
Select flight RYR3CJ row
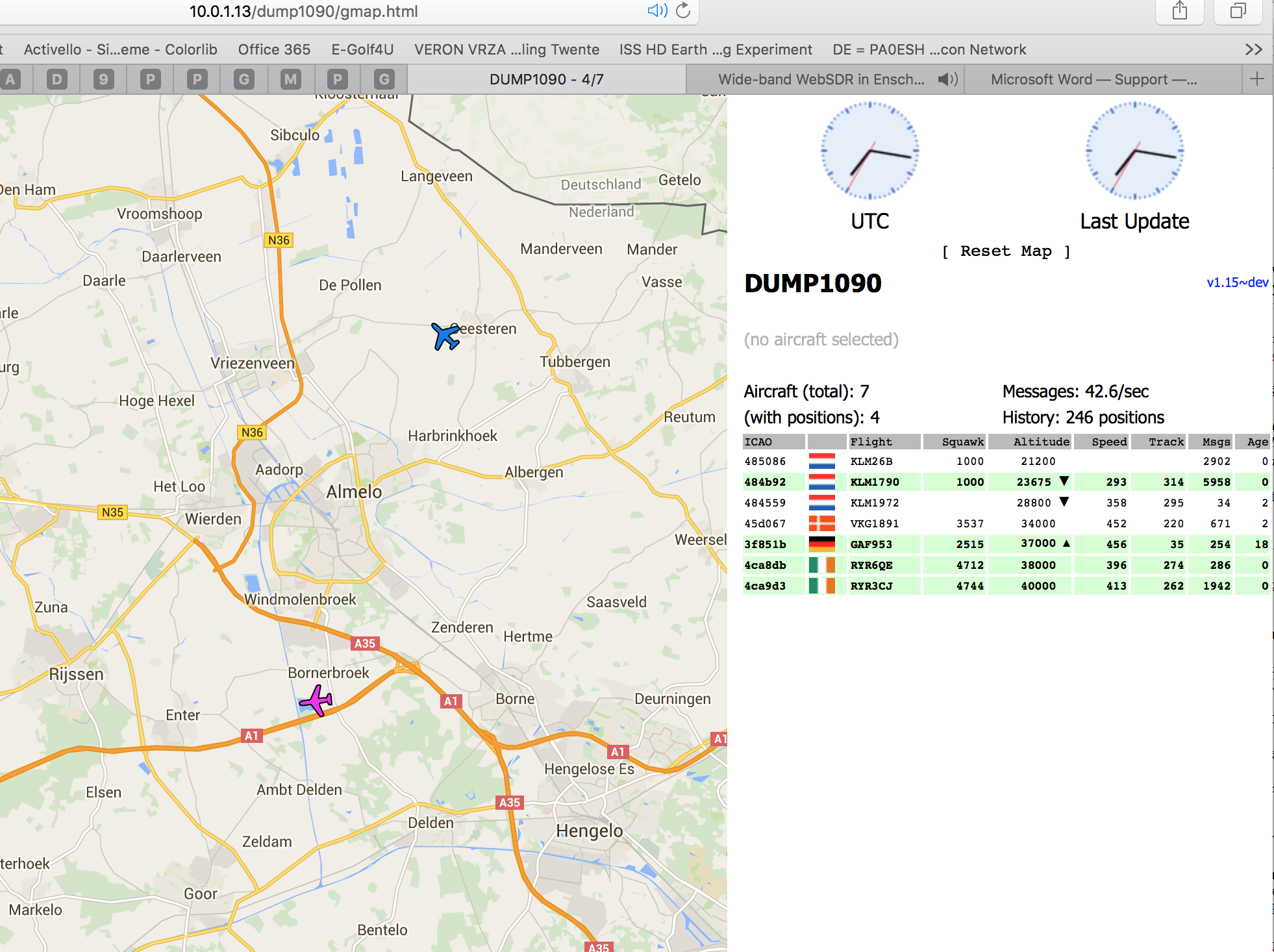pos(1006,586)
